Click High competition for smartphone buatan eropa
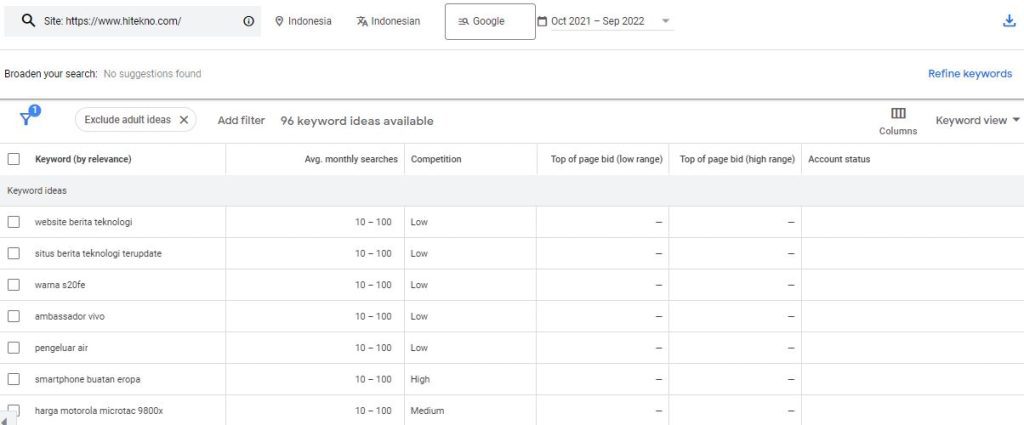 coord(420,379)
